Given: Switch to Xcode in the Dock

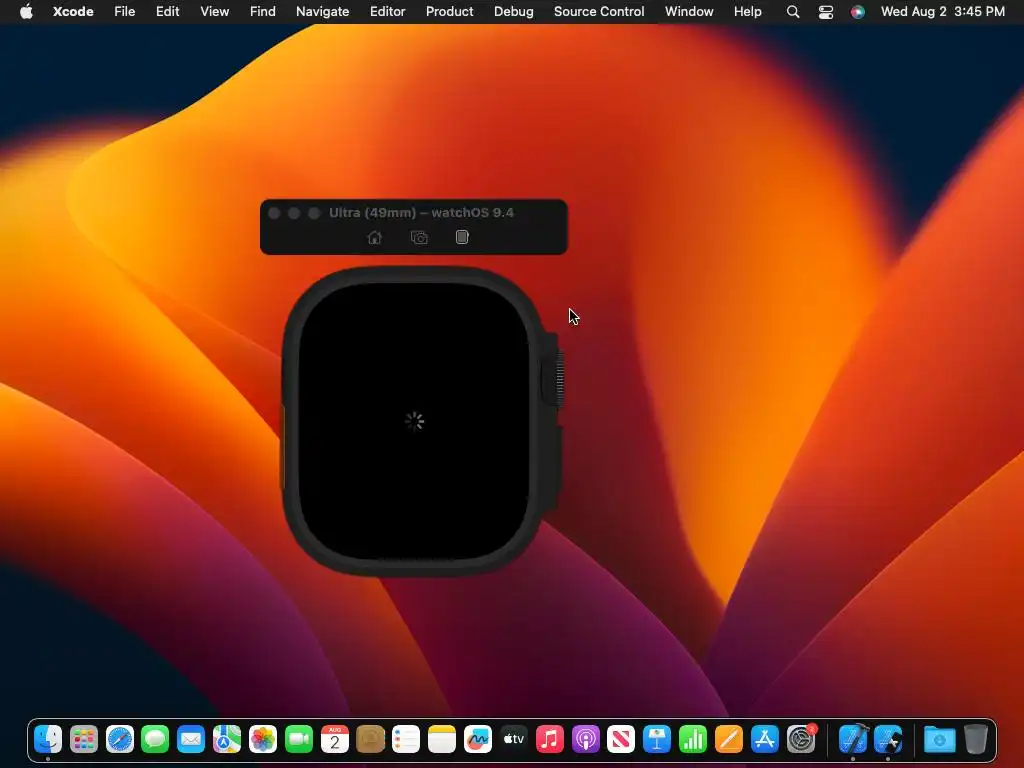Looking at the screenshot, I should click(x=853, y=739).
